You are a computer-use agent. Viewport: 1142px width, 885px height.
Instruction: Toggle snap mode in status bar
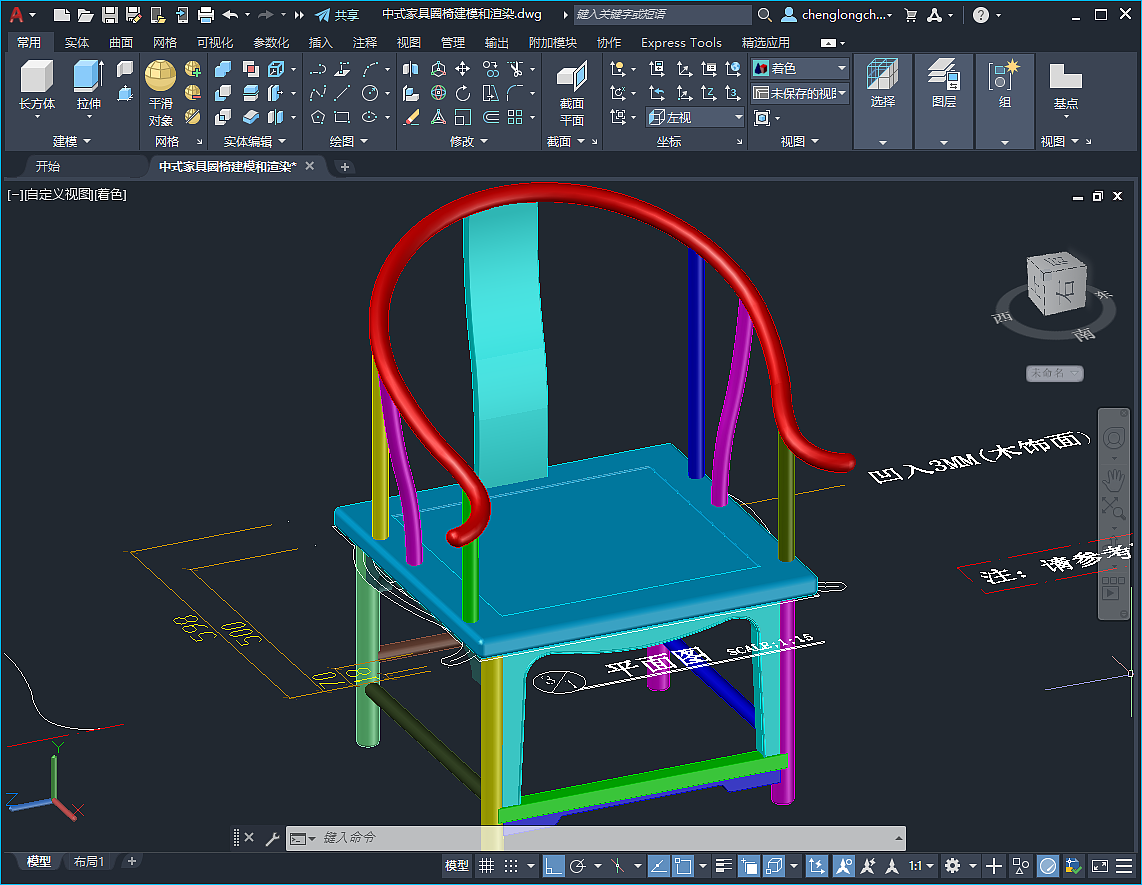pyautogui.click(x=511, y=866)
